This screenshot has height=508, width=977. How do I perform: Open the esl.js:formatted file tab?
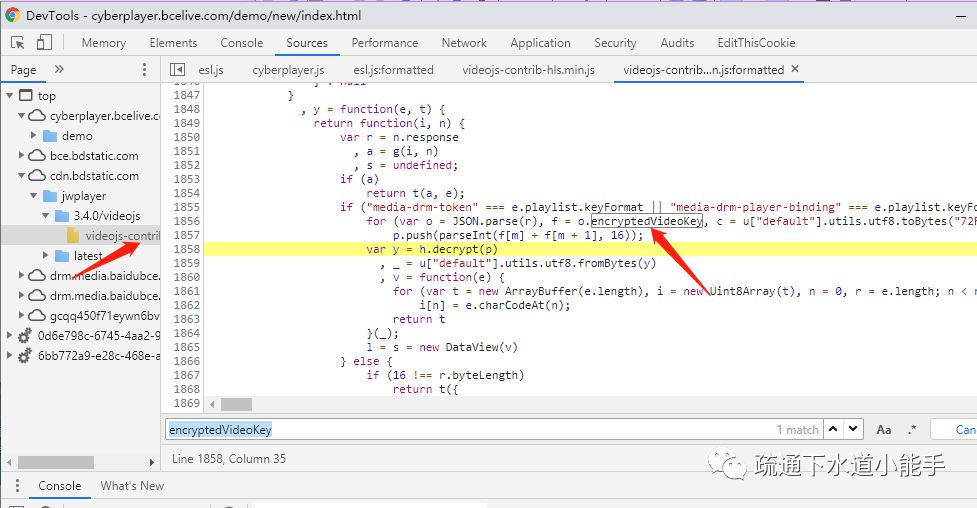(393, 70)
